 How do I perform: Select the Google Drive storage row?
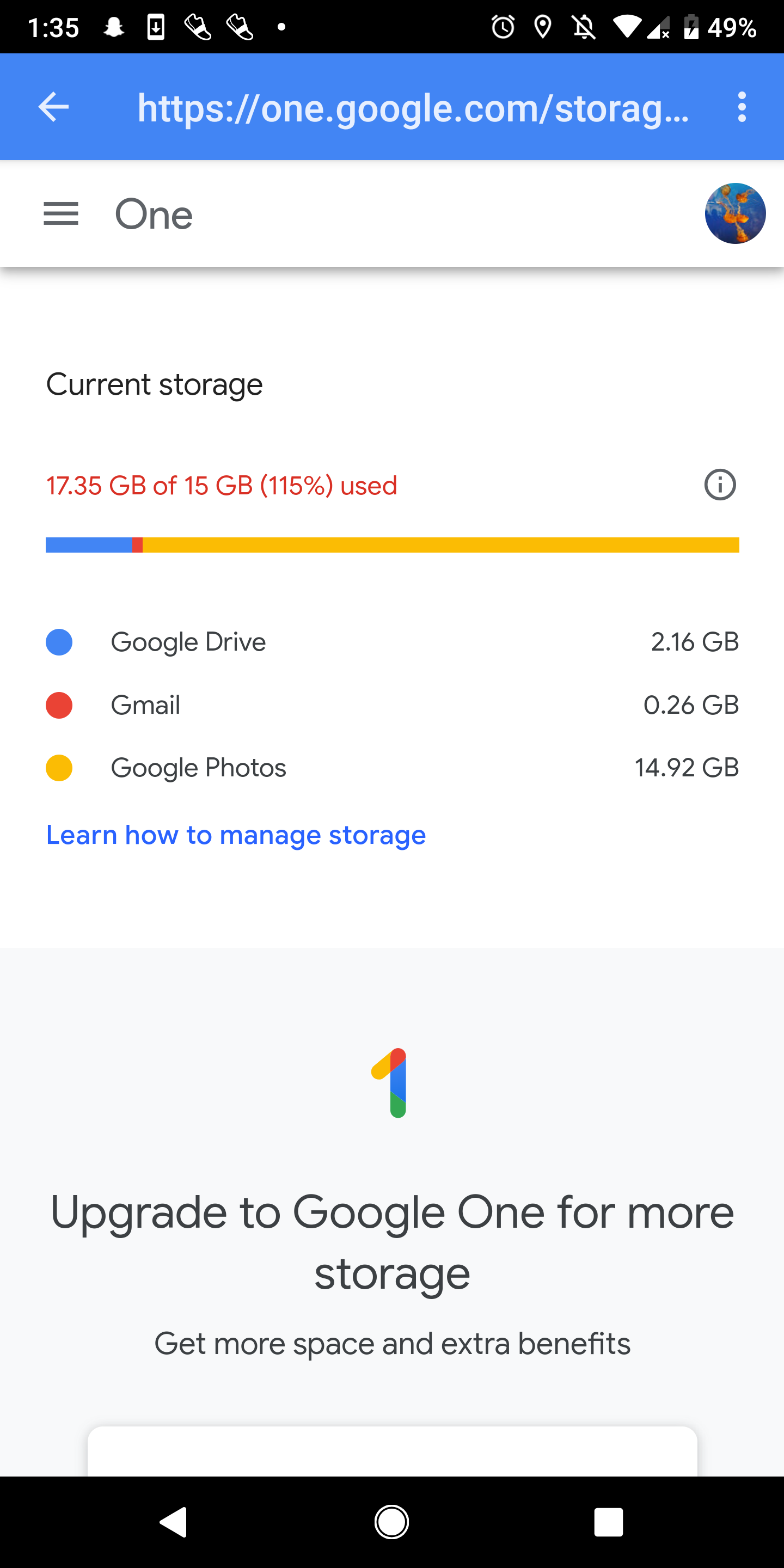393,642
